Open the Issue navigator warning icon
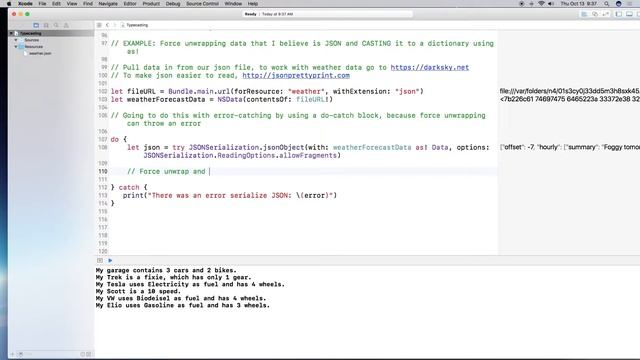This screenshot has width=640, height=360. [x=66, y=25]
